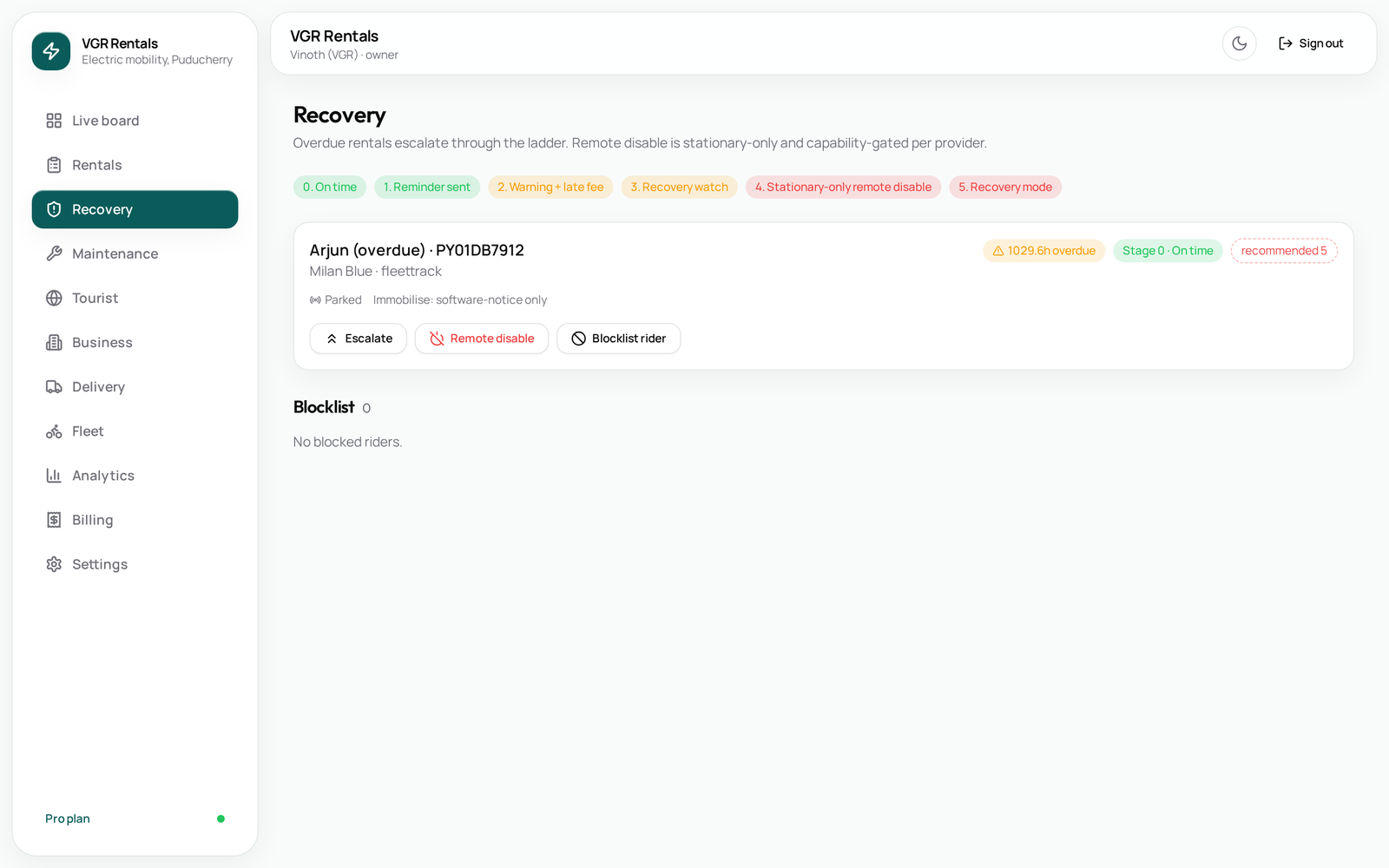Viewport: 1389px width, 868px height.
Task: Toggle dark mode with moon button
Action: (1239, 43)
